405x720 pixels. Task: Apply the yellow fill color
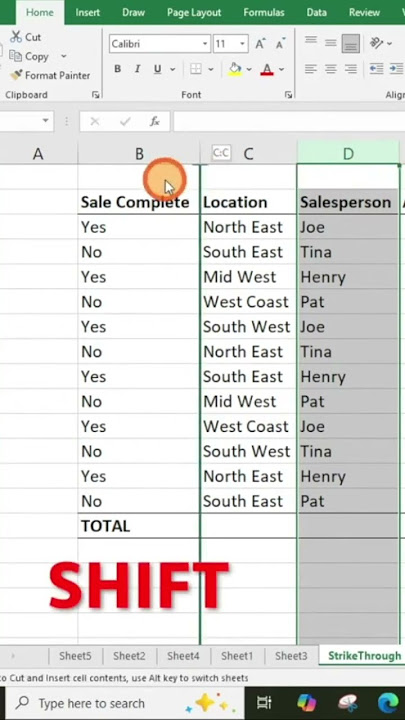235,69
